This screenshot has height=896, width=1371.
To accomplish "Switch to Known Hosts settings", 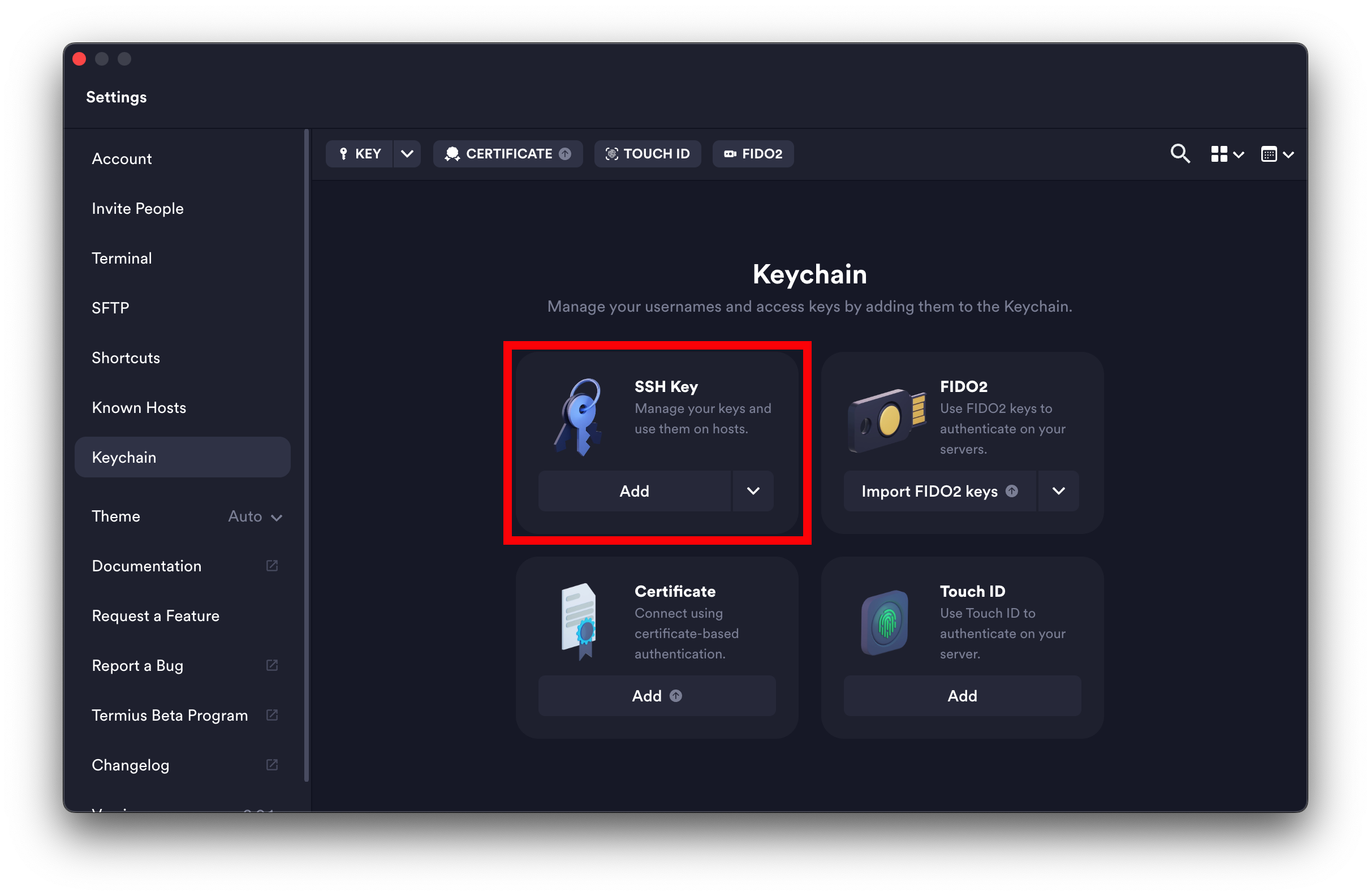I will click(x=139, y=407).
